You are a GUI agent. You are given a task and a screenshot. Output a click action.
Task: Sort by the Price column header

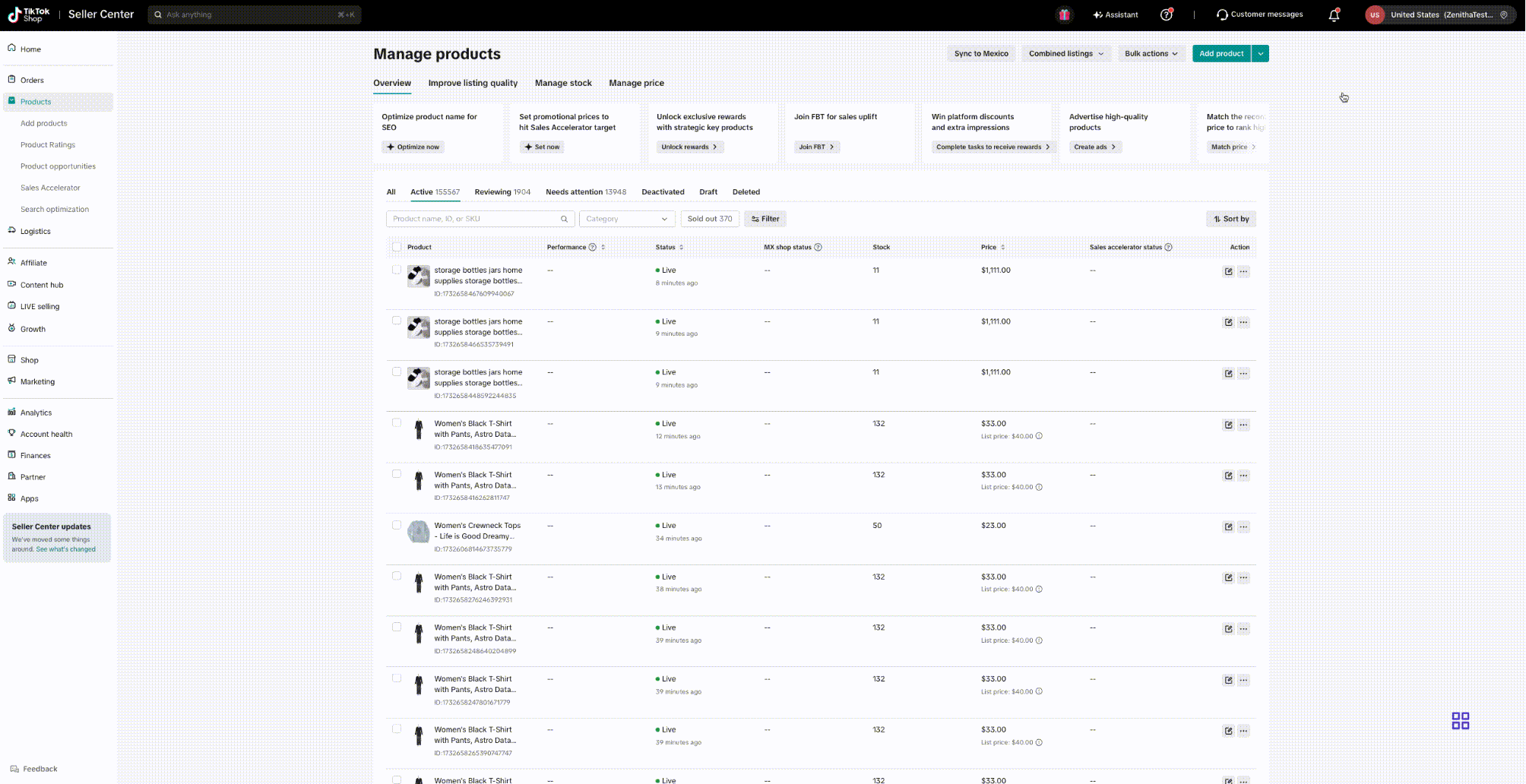[x=993, y=247]
